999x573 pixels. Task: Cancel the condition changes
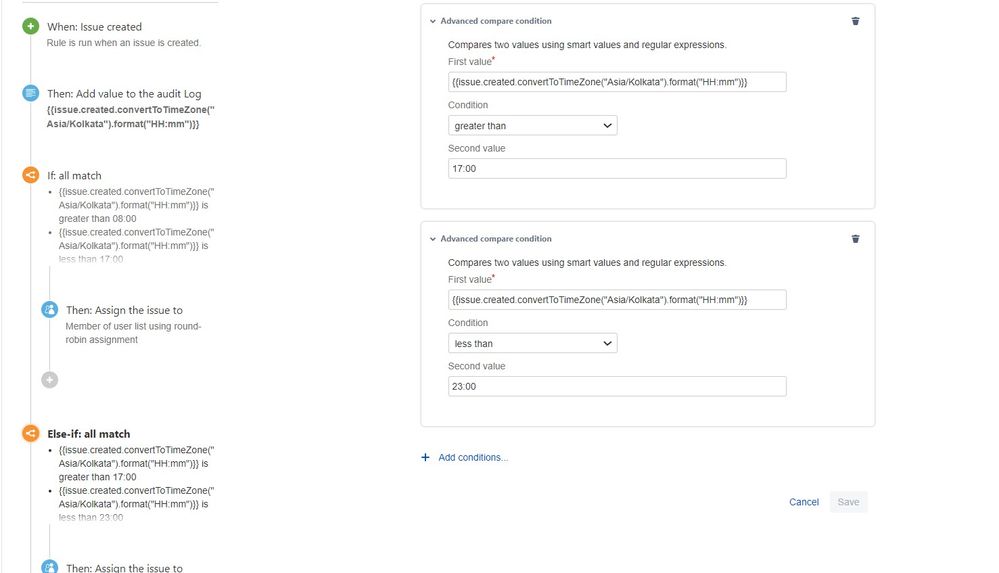[x=803, y=502]
